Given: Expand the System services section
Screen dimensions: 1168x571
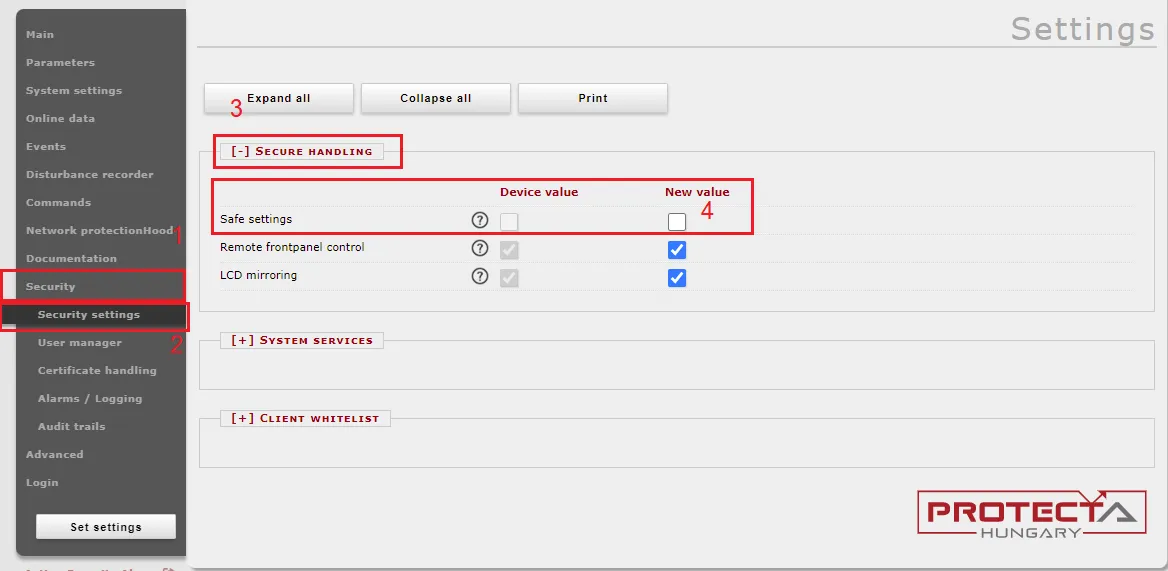Looking at the screenshot, I should coord(302,340).
